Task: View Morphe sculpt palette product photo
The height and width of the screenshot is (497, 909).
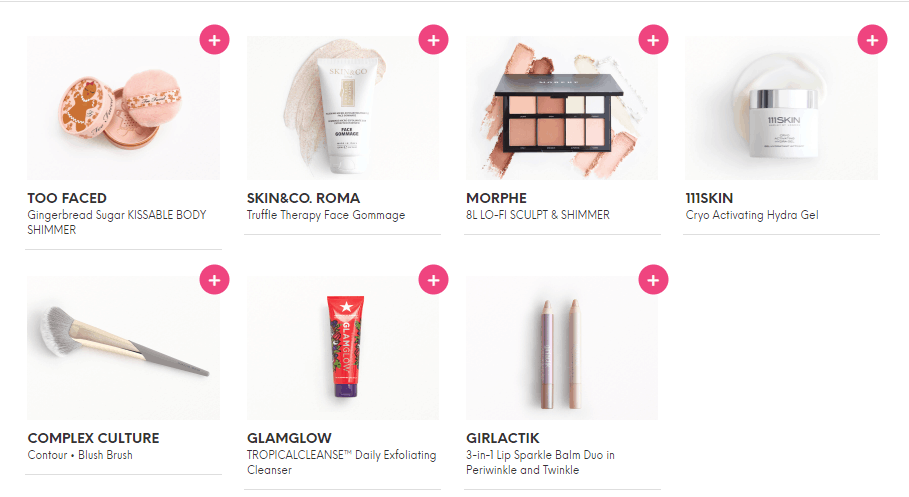Action: coord(562,108)
